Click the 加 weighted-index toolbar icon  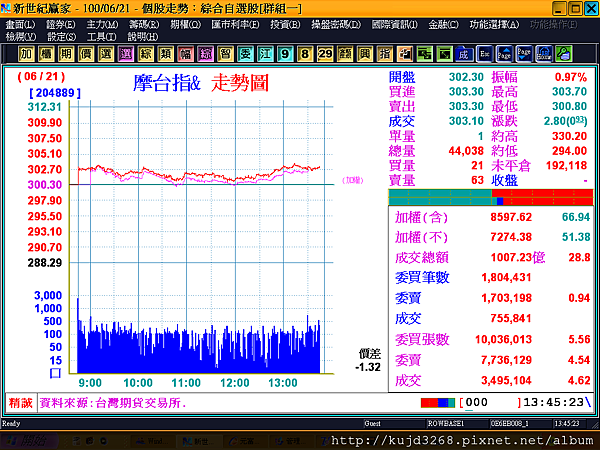click(x=26, y=54)
